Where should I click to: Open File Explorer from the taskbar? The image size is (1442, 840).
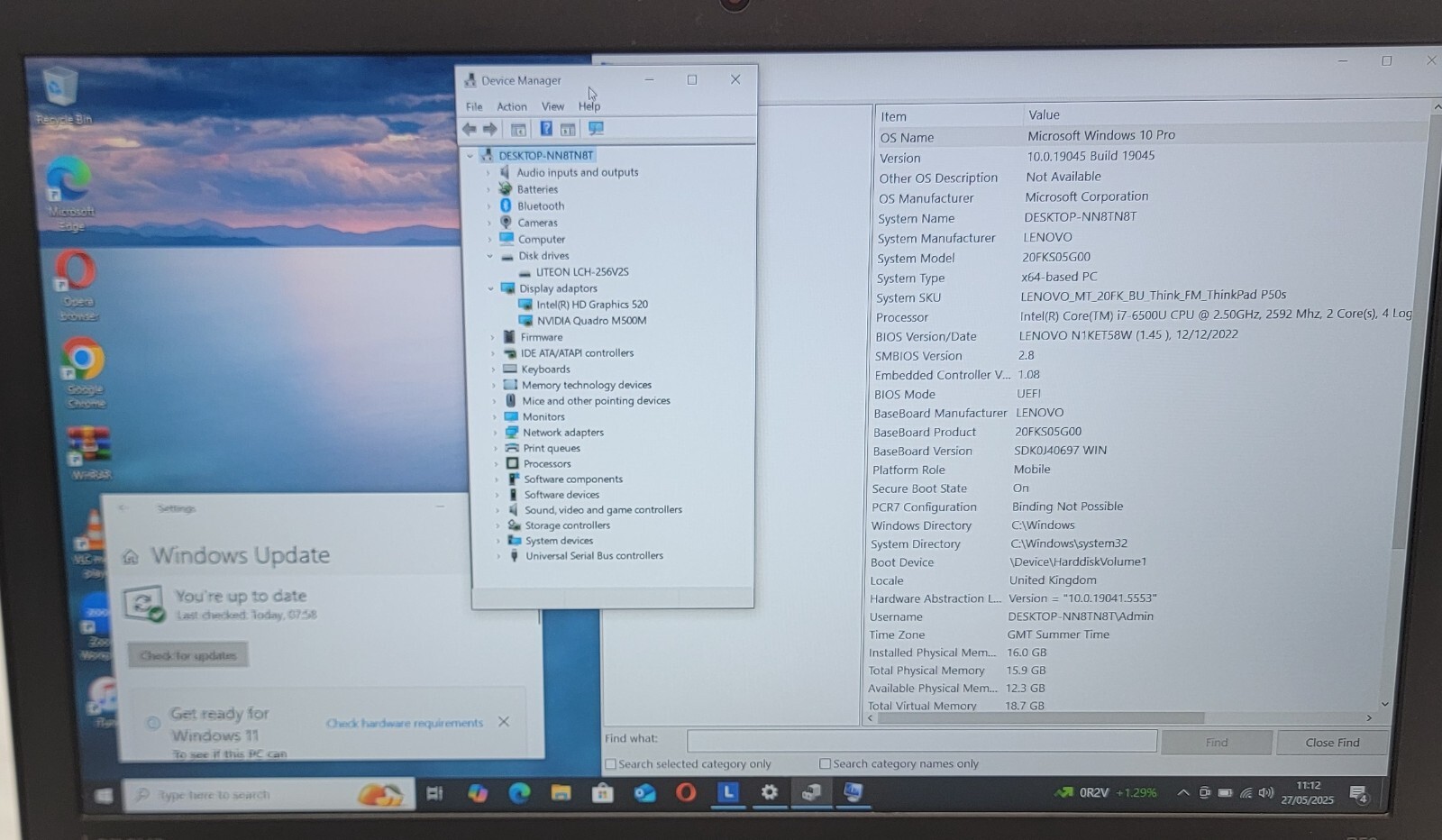561,793
